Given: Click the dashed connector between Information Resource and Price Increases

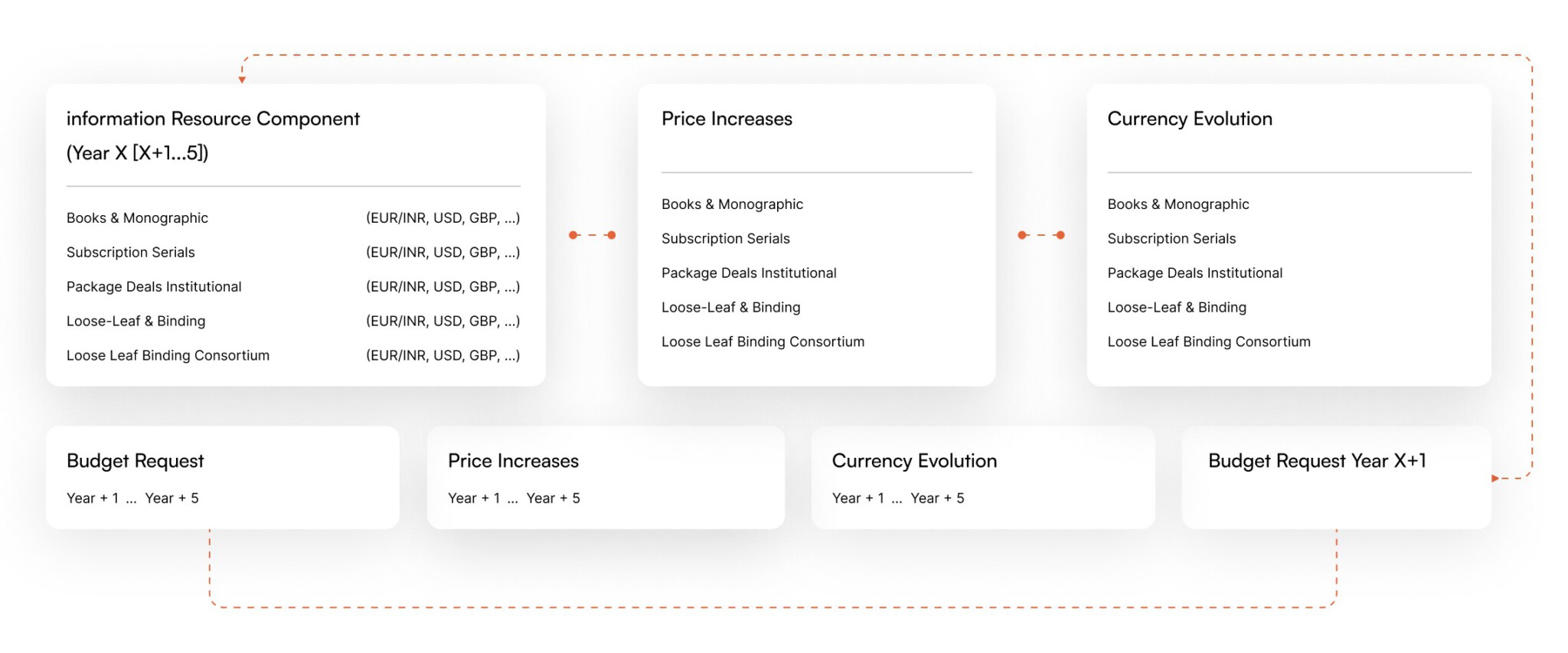Looking at the screenshot, I should [592, 235].
